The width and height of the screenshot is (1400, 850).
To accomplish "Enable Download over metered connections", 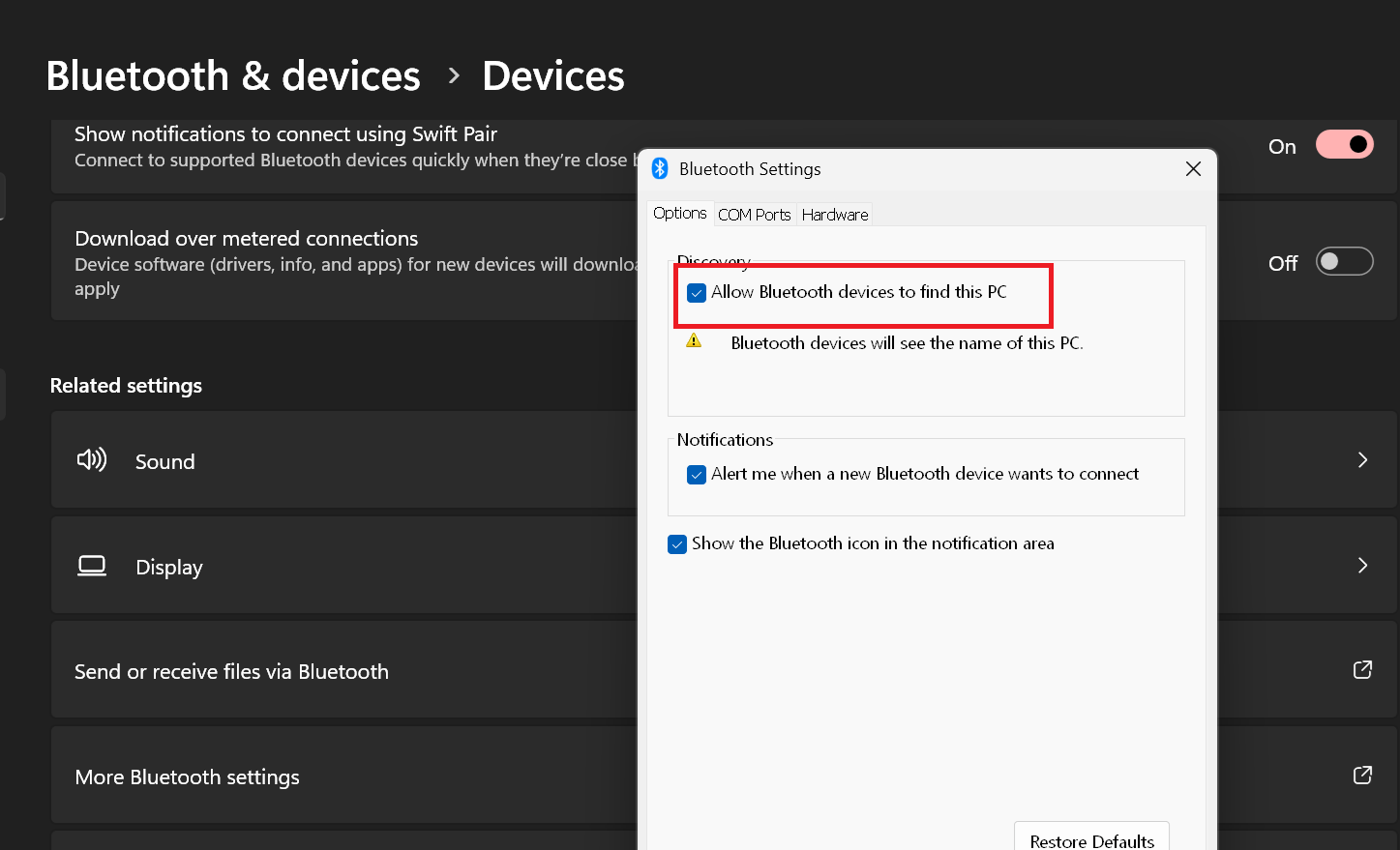I will click(x=1345, y=261).
